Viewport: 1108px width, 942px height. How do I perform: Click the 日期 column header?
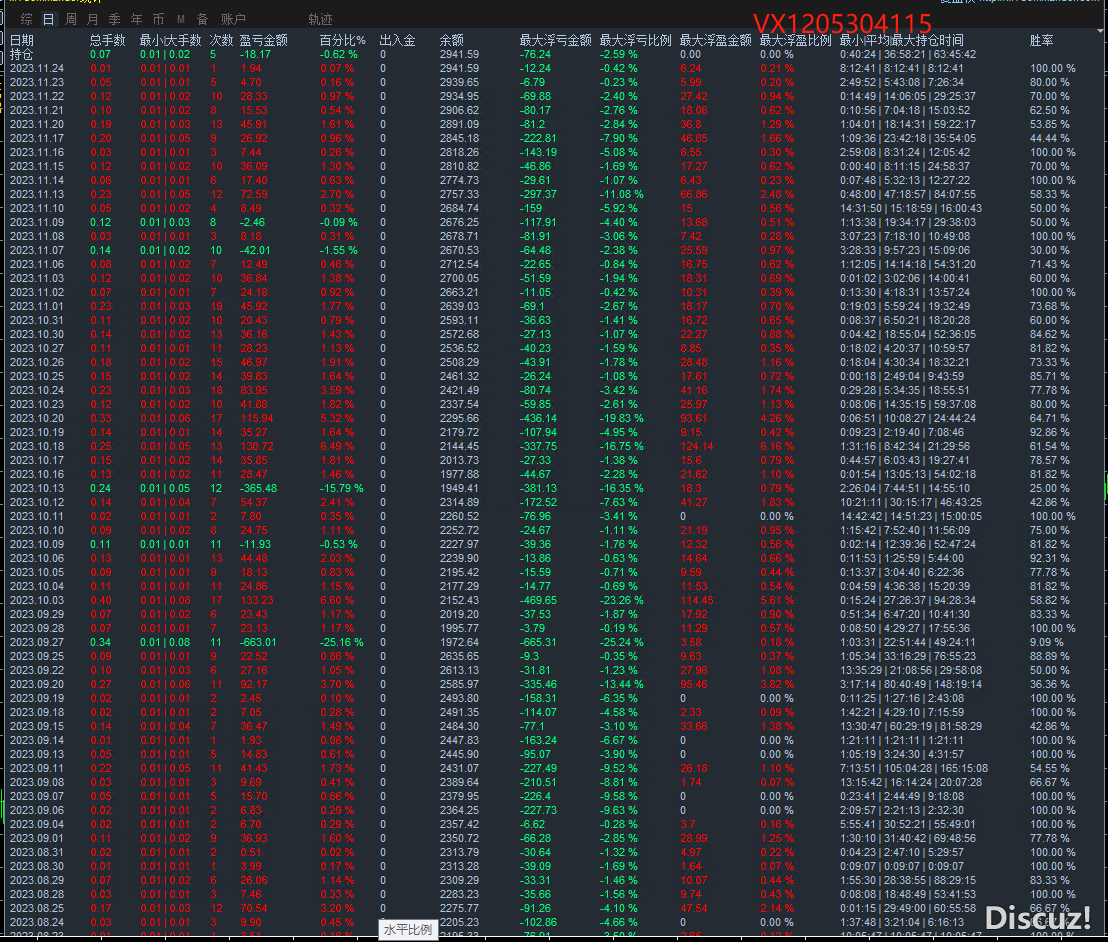(x=21, y=40)
